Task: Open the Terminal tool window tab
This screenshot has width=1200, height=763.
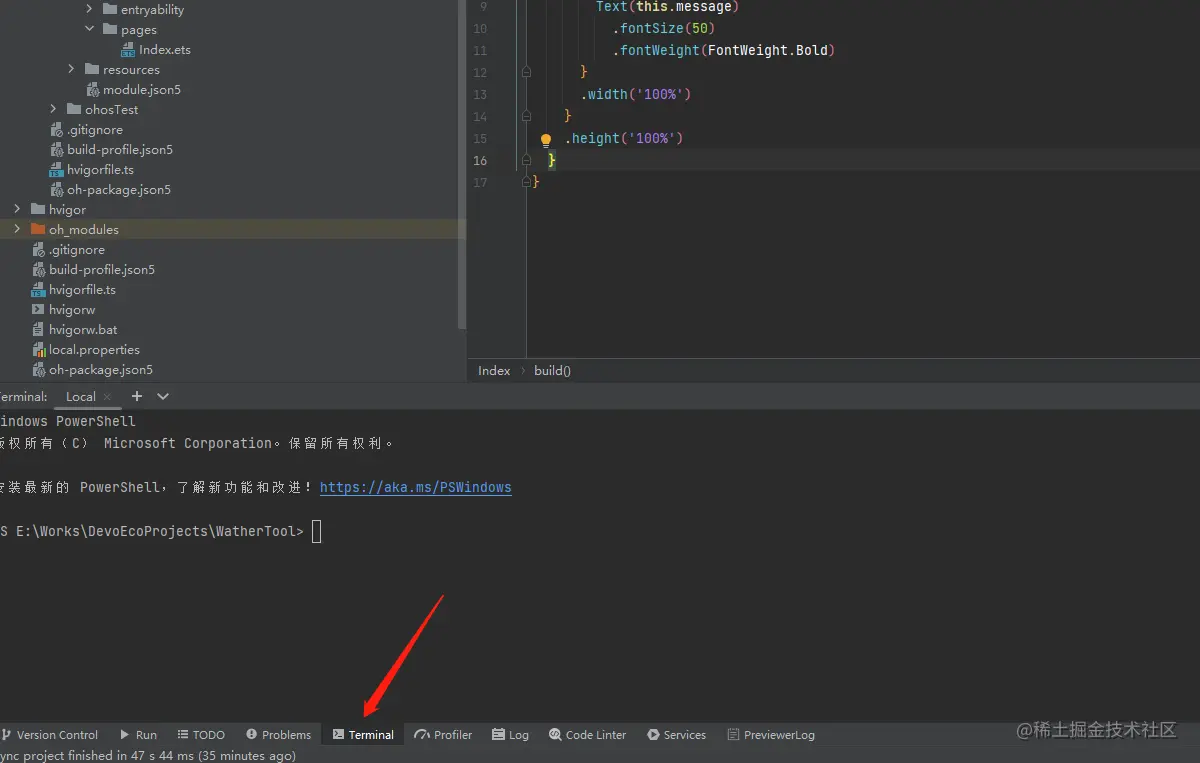Action: (x=363, y=734)
